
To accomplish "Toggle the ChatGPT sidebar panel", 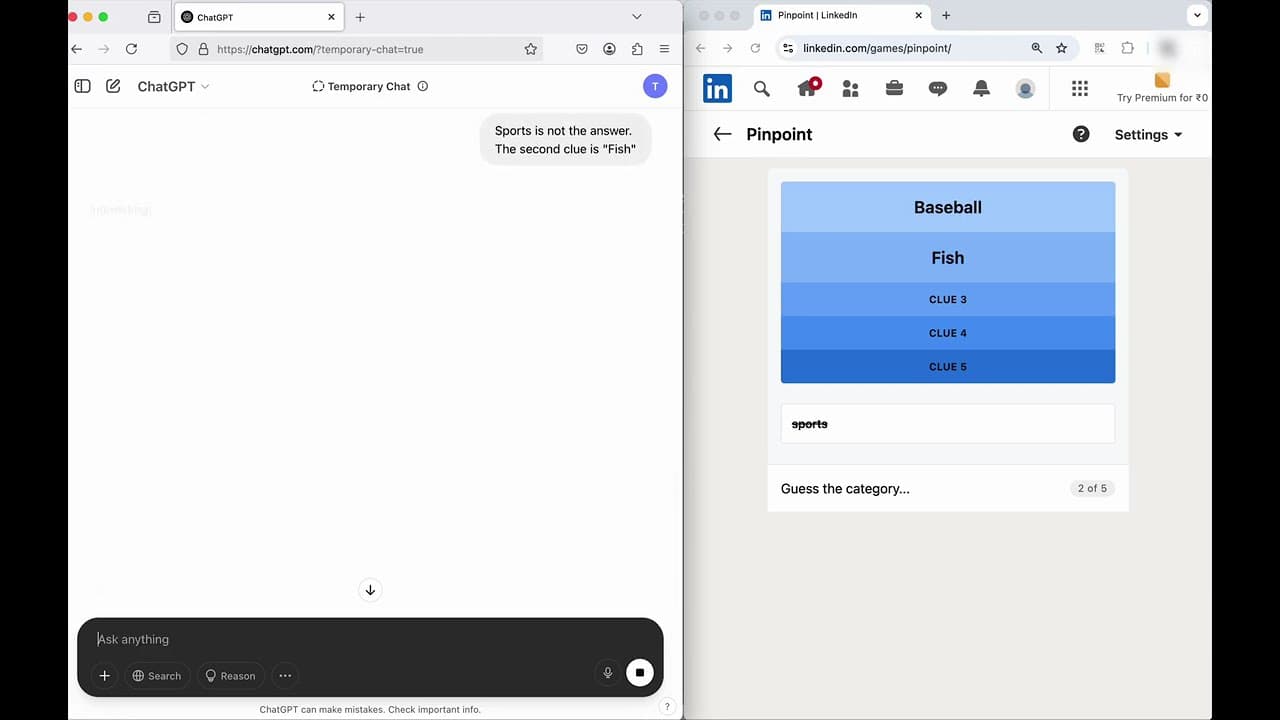I will 82,86.
